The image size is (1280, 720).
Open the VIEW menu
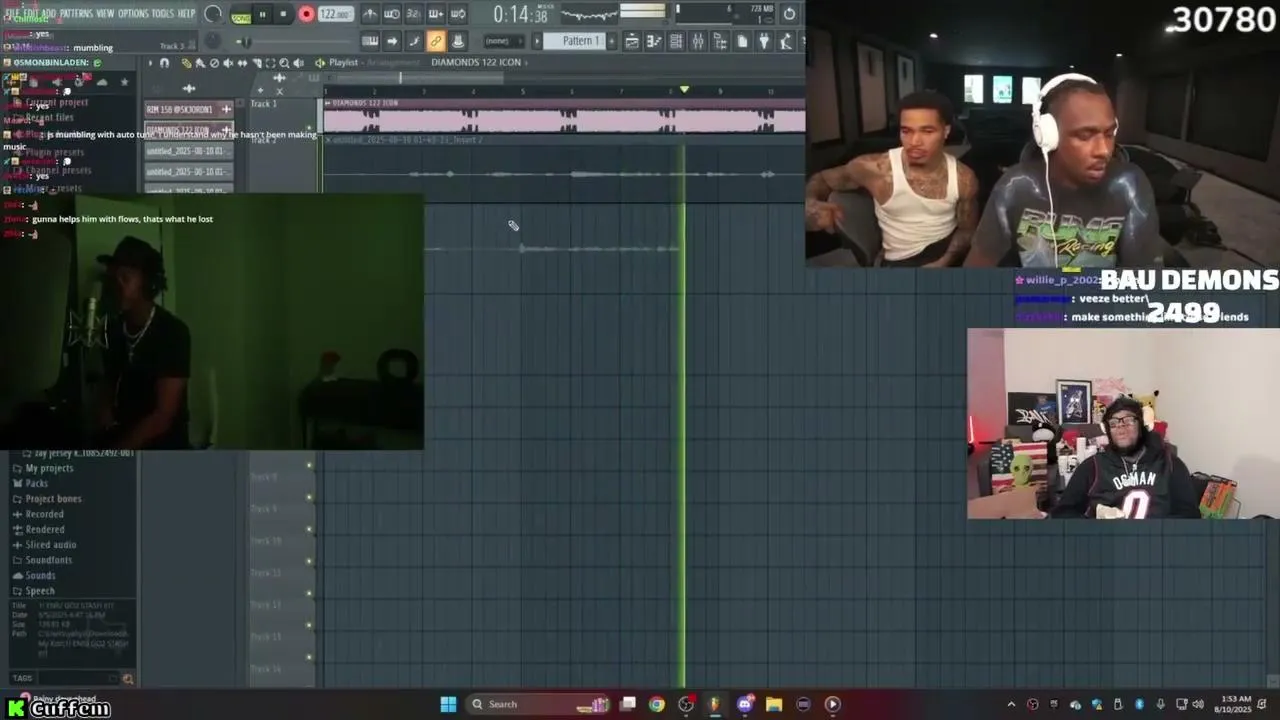[x=105, y=13]
